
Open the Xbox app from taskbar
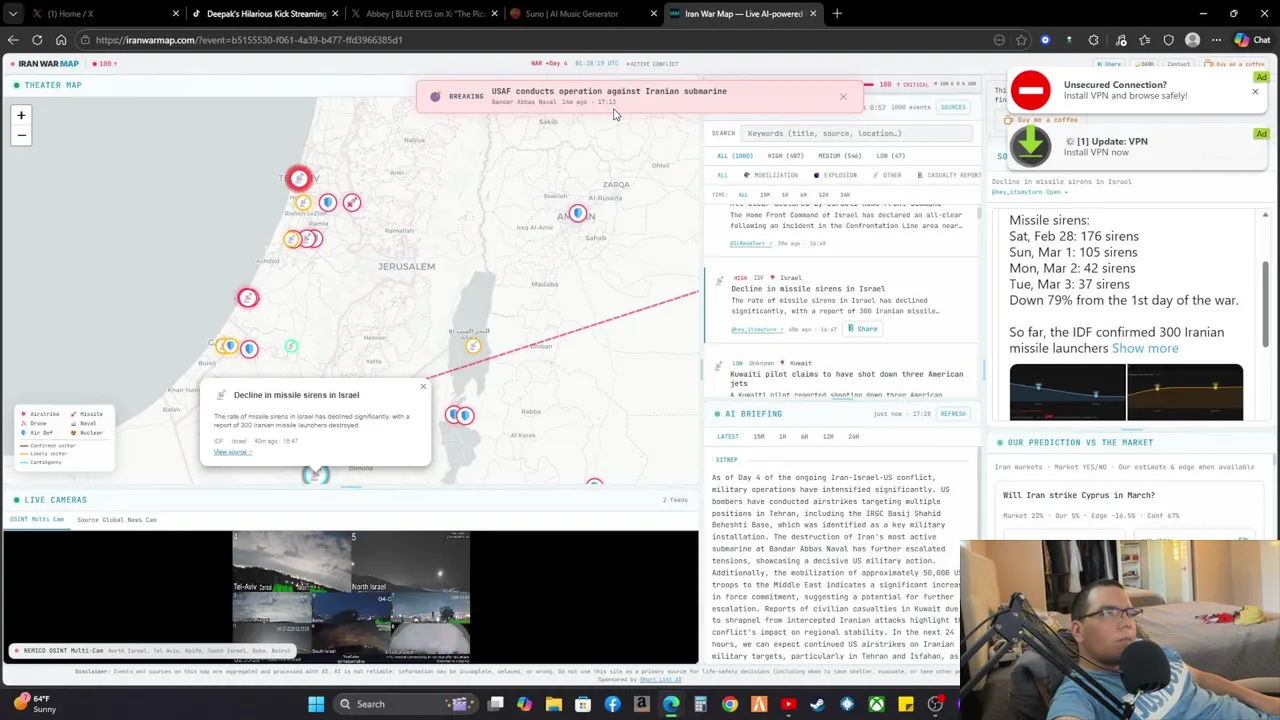click(876, 704)
